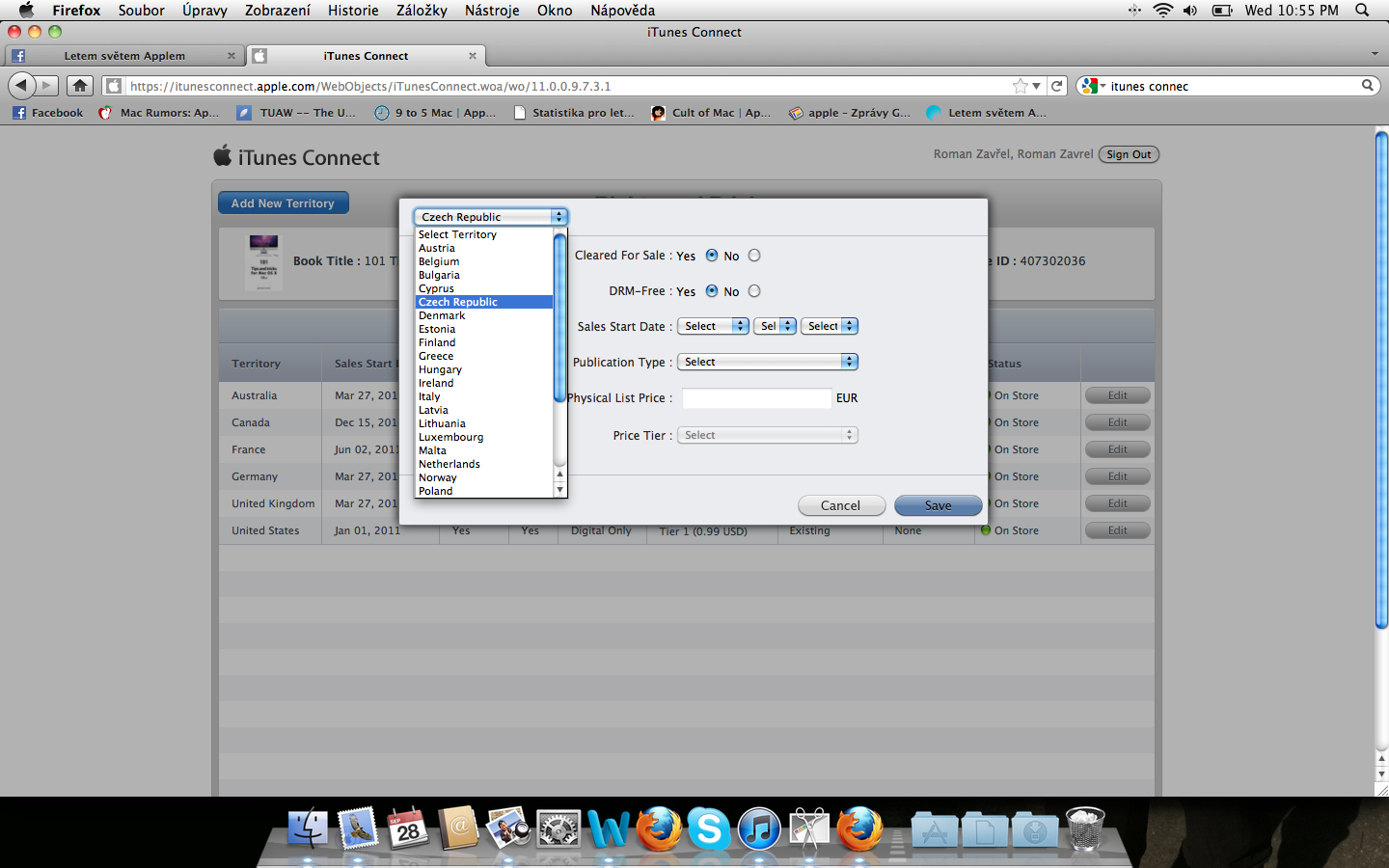Click the Sign Out button
1389x868 pixels.
point(1129,154)
